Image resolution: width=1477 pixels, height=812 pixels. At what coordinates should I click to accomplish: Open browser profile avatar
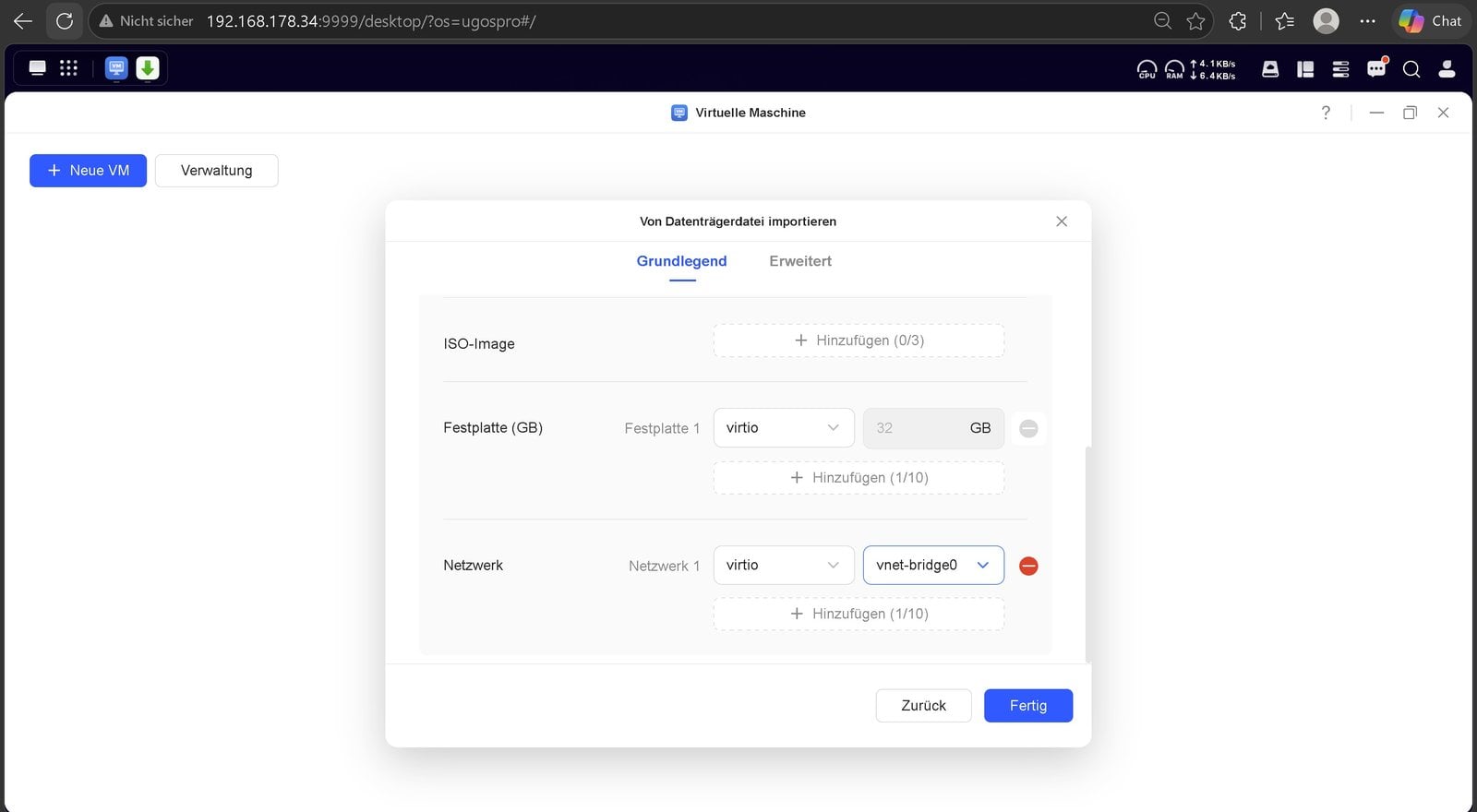coord(1326,20)
